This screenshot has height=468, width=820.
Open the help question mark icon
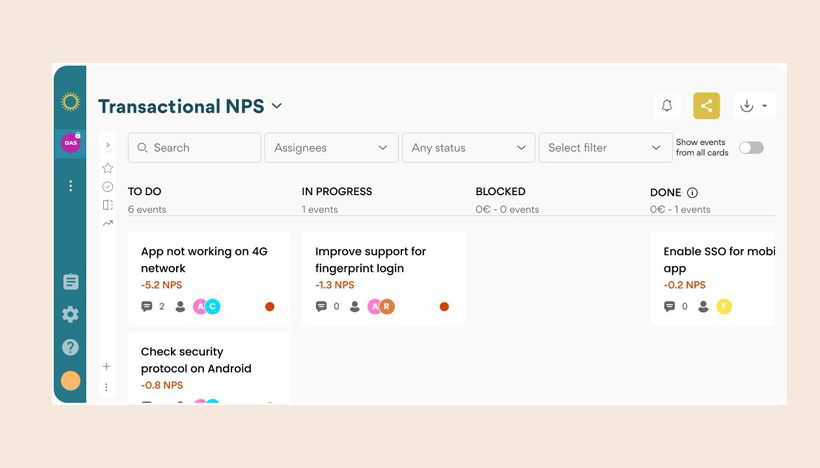[71, 347]
